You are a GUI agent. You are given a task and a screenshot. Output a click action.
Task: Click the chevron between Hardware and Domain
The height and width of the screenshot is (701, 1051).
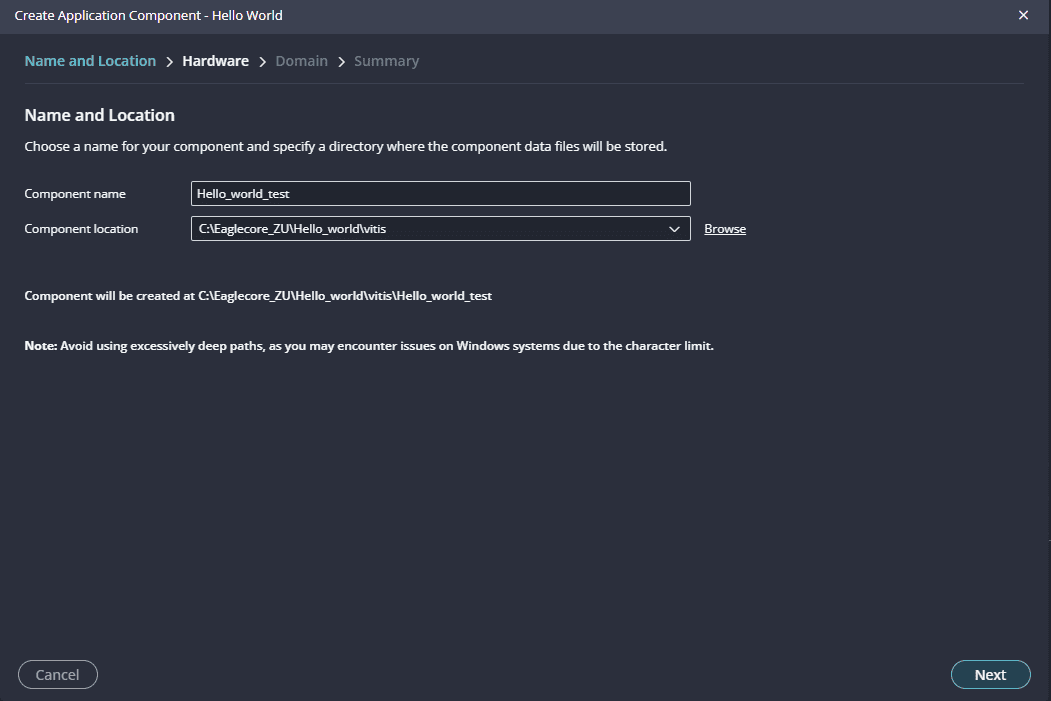262,62
